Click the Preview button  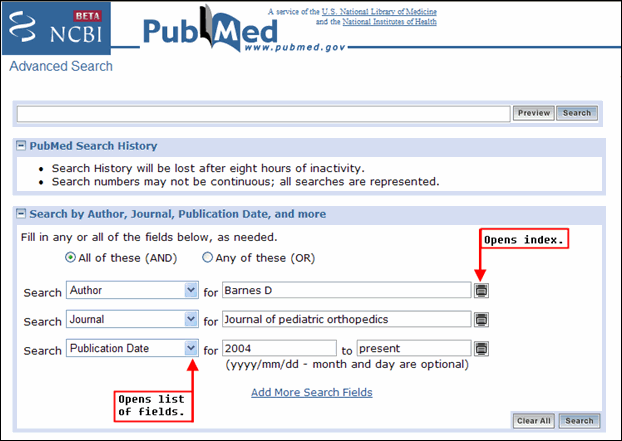pyautogui.click(x=534, y=113)
